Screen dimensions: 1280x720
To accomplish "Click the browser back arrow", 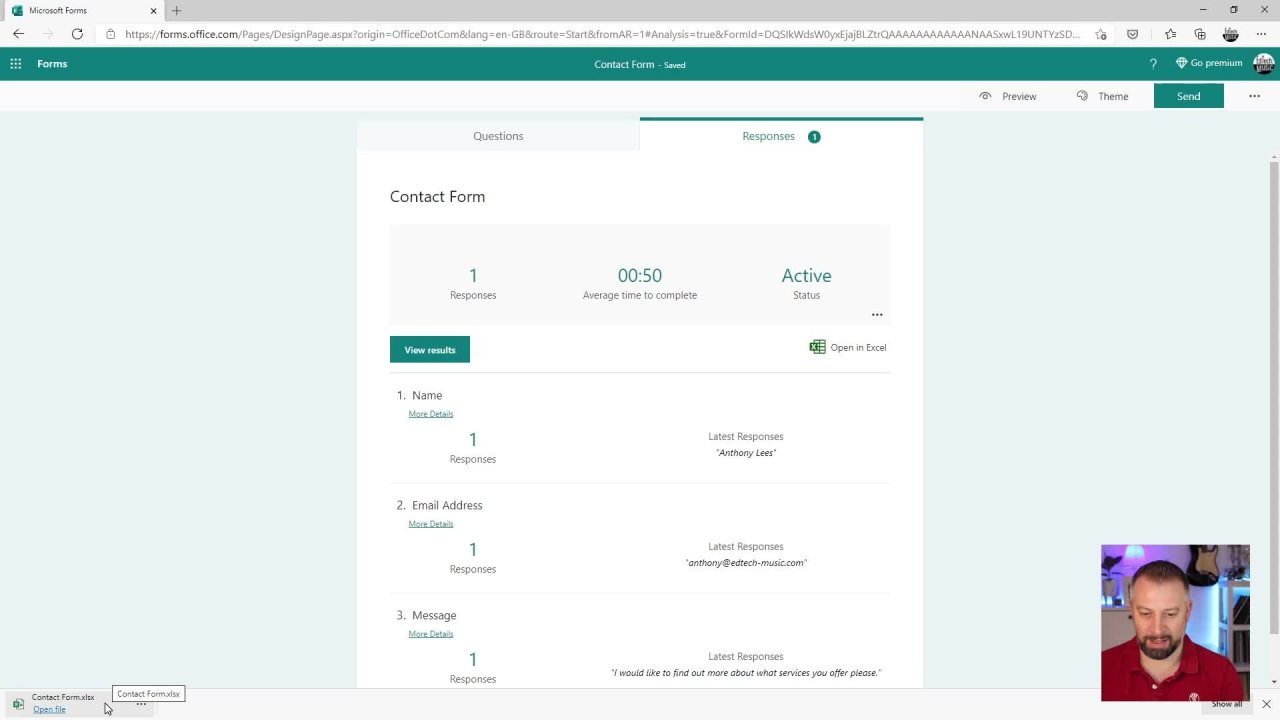I will [18, 34].
